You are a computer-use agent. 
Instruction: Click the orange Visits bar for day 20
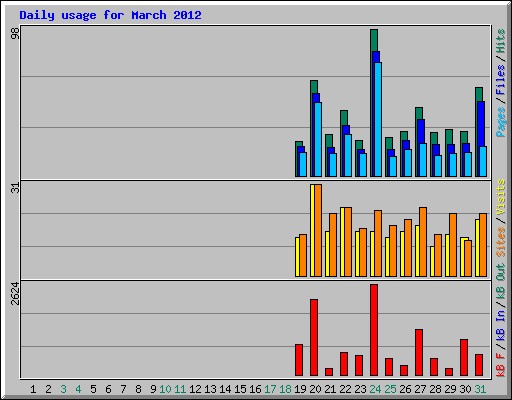pos(318,230)
